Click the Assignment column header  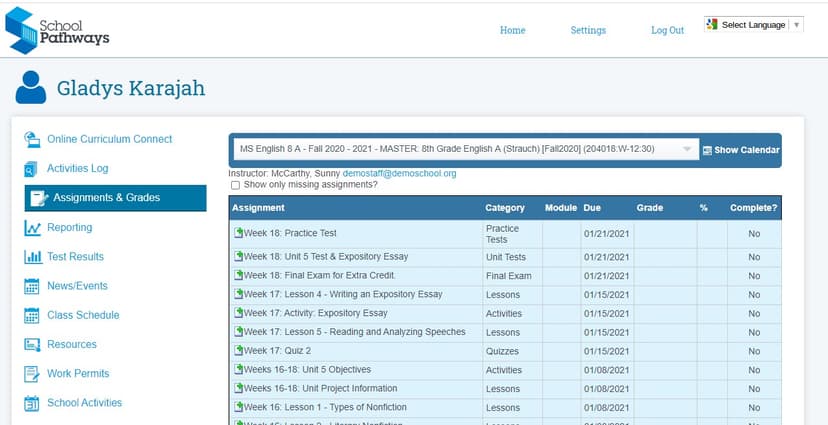pos(258,208)
